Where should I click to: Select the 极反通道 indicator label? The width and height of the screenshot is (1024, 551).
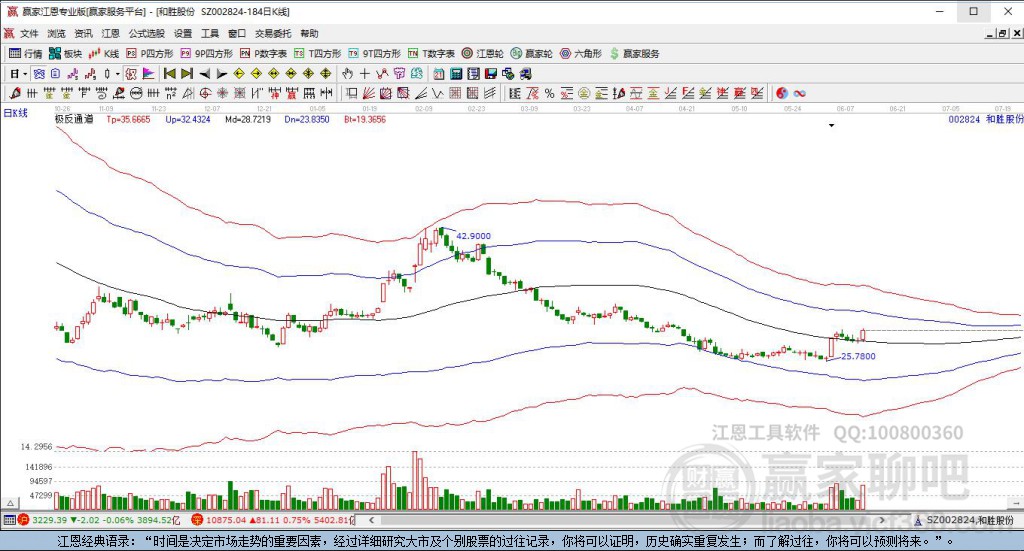click(x=74, y=119)
